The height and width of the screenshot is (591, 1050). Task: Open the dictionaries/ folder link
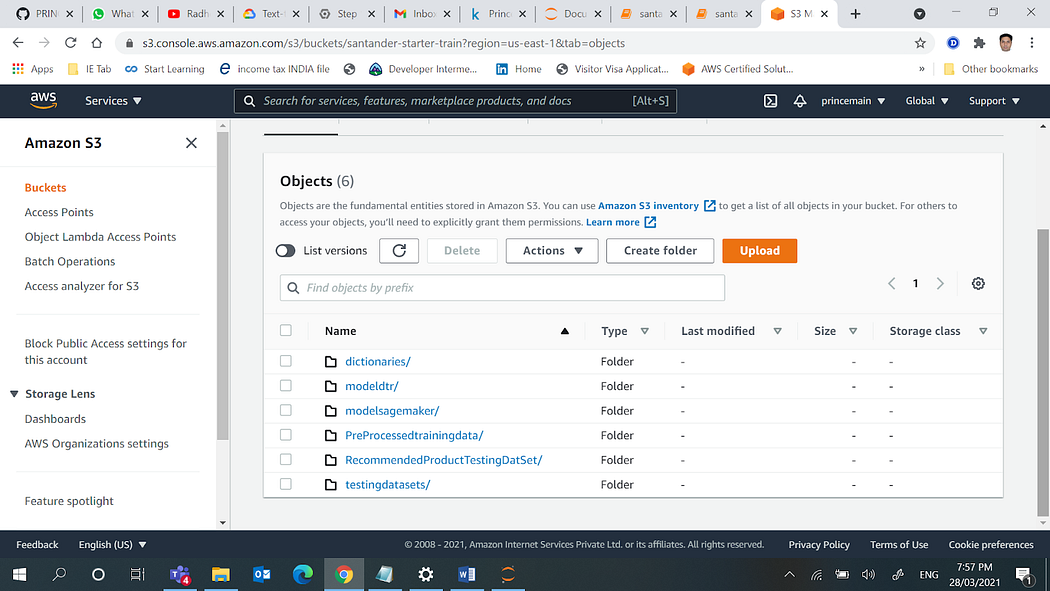tap(378, 361)
